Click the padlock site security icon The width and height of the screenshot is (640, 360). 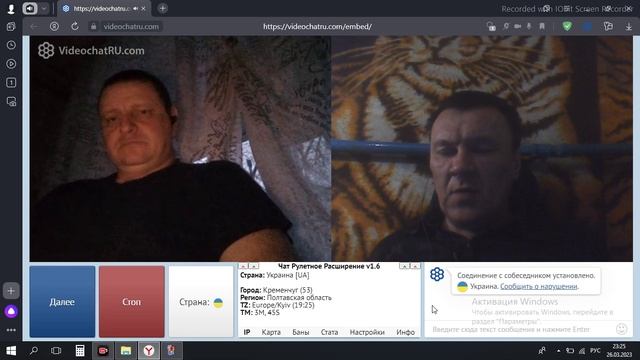pos(93,27)
